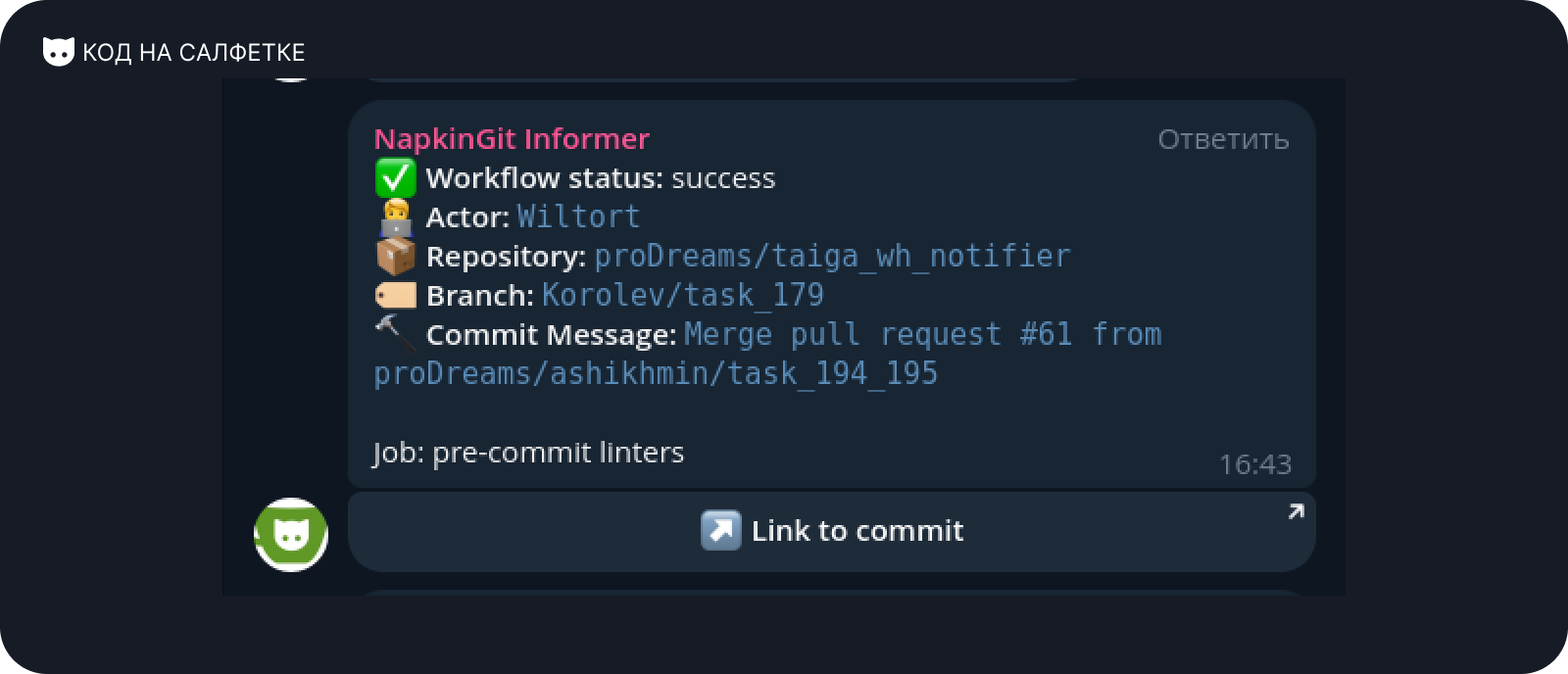Viewport: 1568px width, 674px height.
Task: Click the branch name Korolev/task_179
Action: pos(683,295)
